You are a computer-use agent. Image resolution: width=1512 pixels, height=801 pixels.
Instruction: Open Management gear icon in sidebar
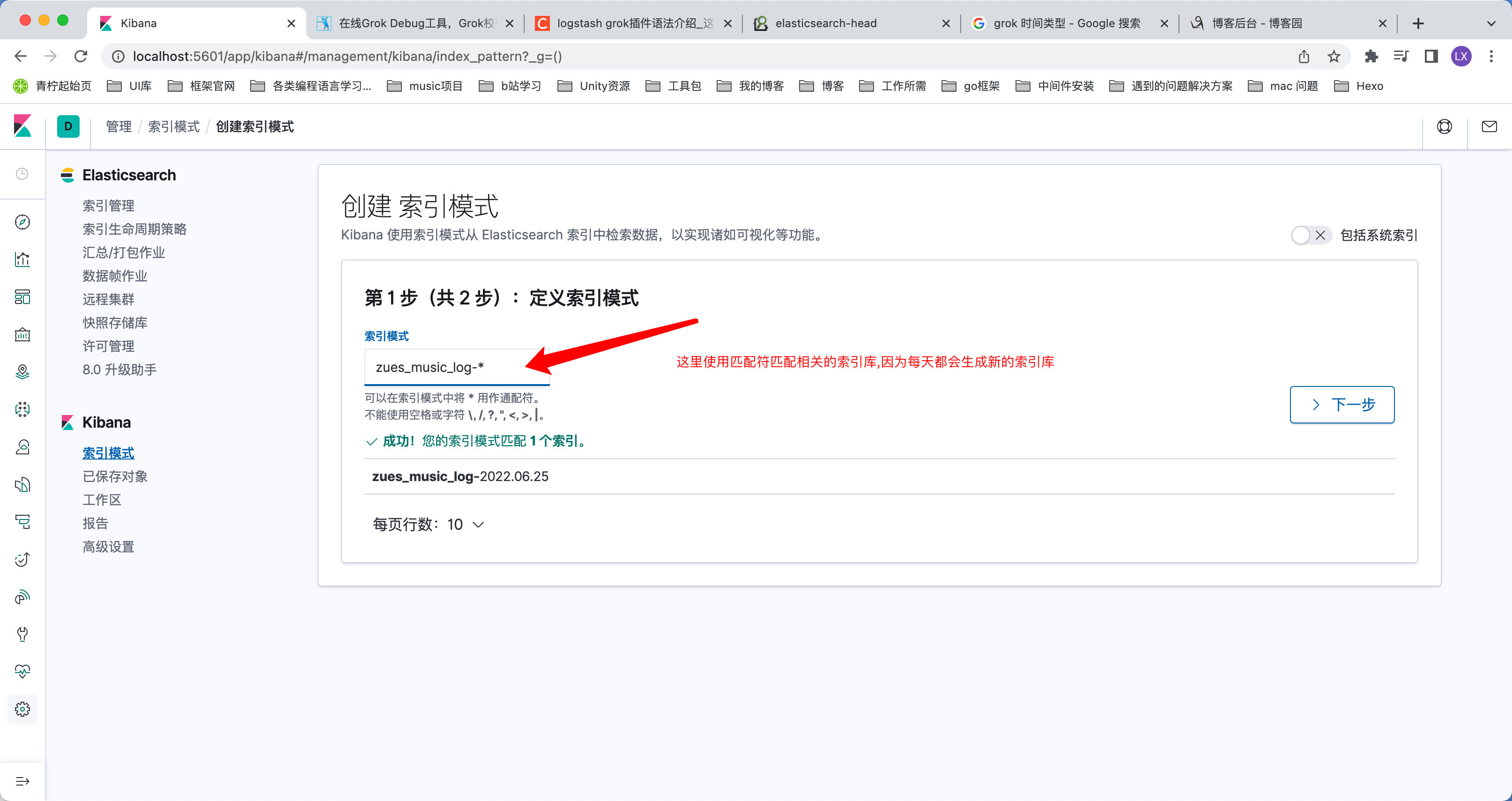tap(22, 710)
